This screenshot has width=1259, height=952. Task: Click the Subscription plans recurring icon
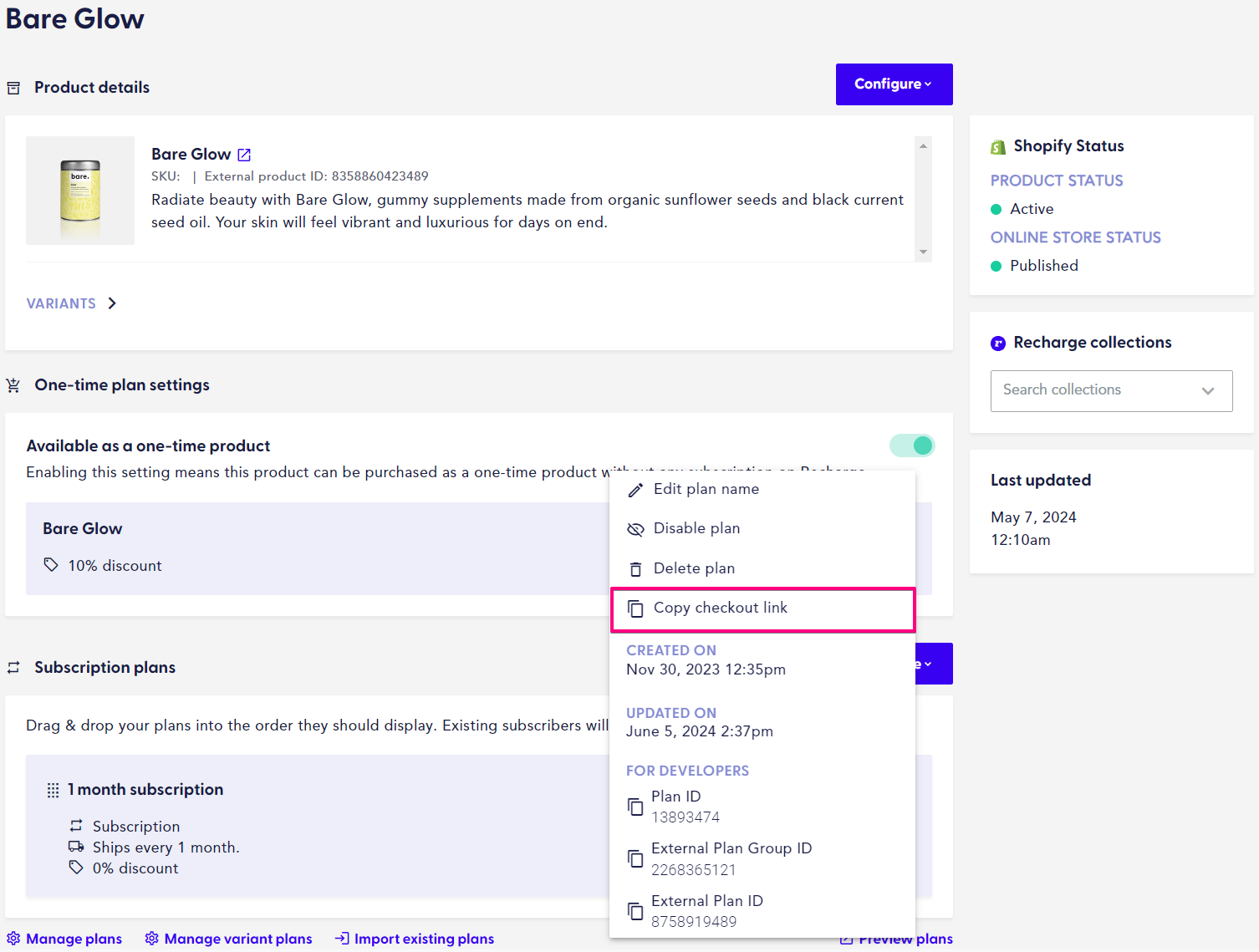tap(13, 668)
